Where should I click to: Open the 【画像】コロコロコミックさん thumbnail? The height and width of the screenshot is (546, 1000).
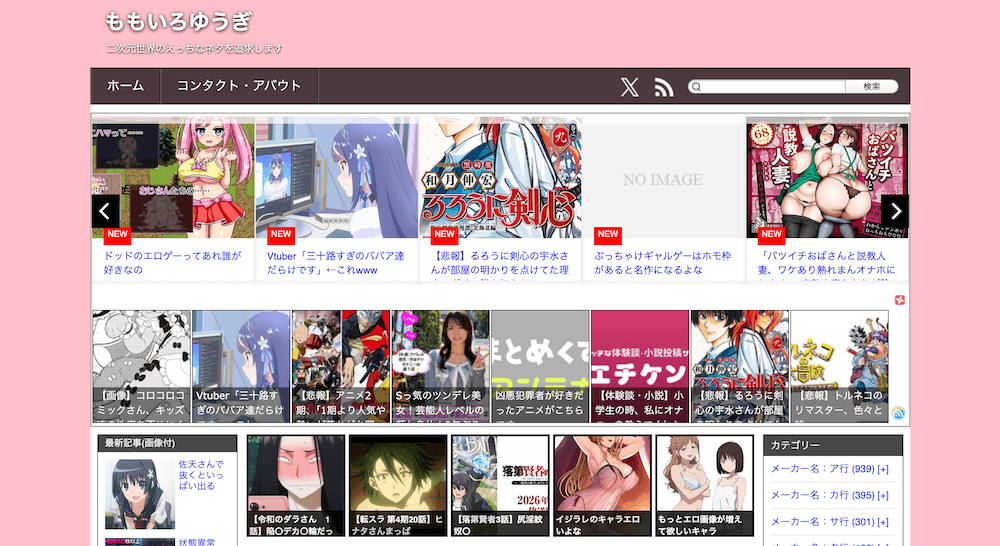click(141, 366)
